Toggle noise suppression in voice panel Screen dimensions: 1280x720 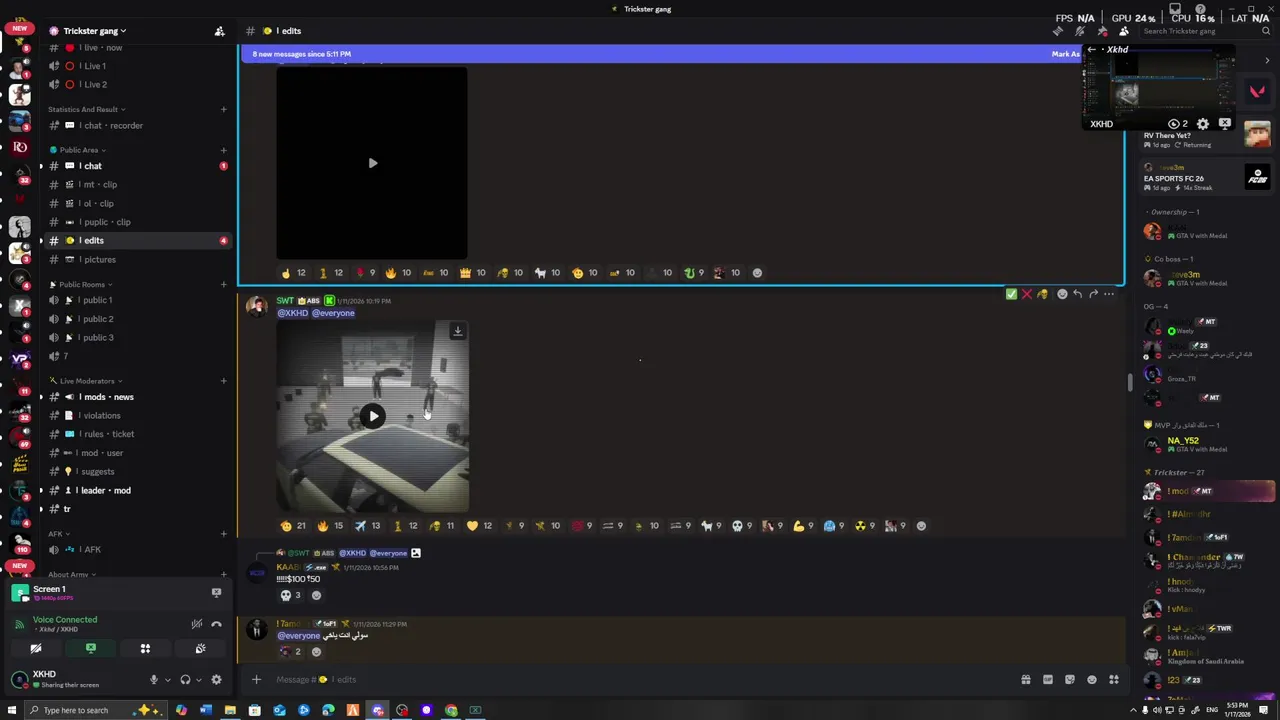(x=197, y=624)
